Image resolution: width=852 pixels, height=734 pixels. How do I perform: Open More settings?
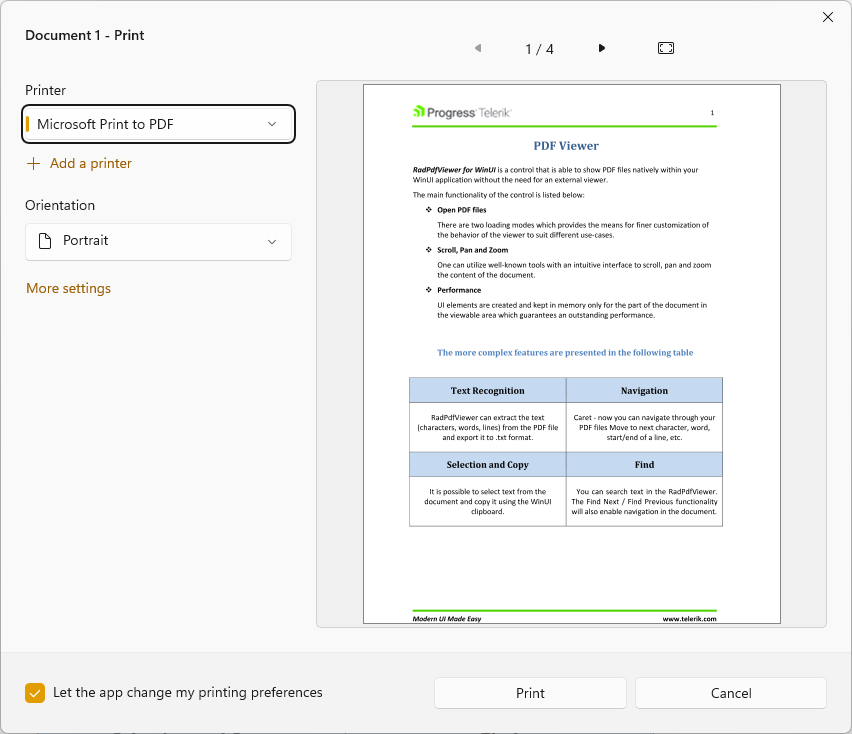(x=68, y=288)
